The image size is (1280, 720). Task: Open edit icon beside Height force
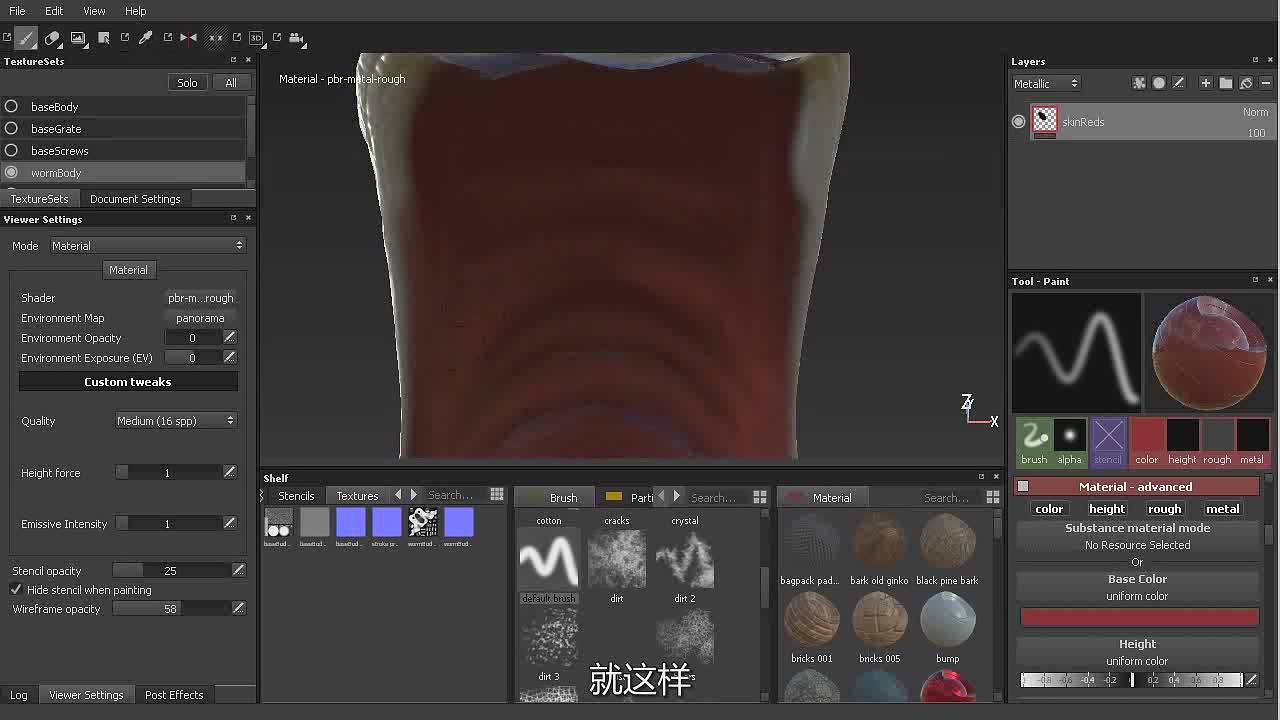pos(230,472)
